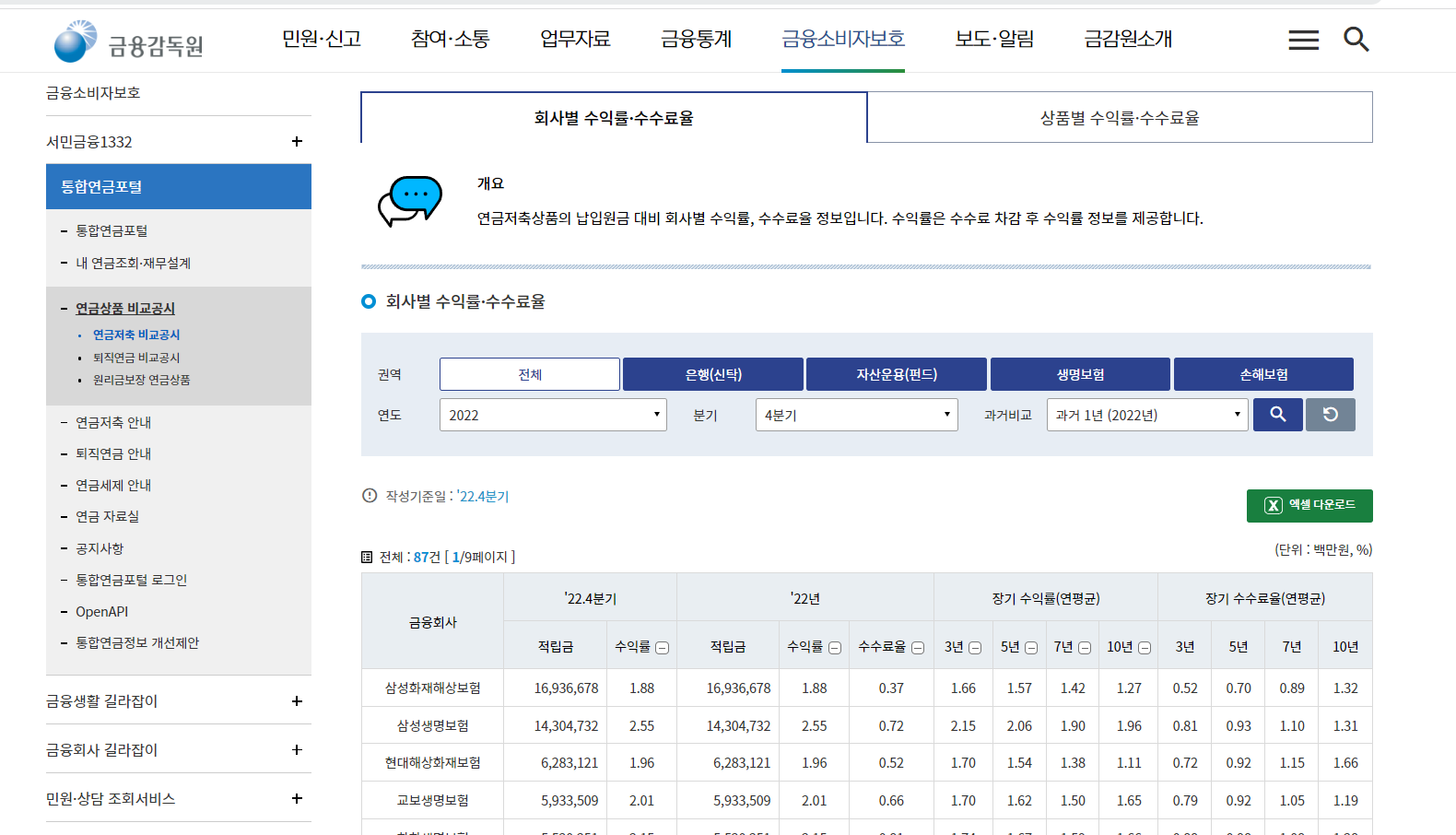This screenshot has width=1456, height=835.
Task: Select the 전체 권역 filter
Action: [x=530, y=374]
